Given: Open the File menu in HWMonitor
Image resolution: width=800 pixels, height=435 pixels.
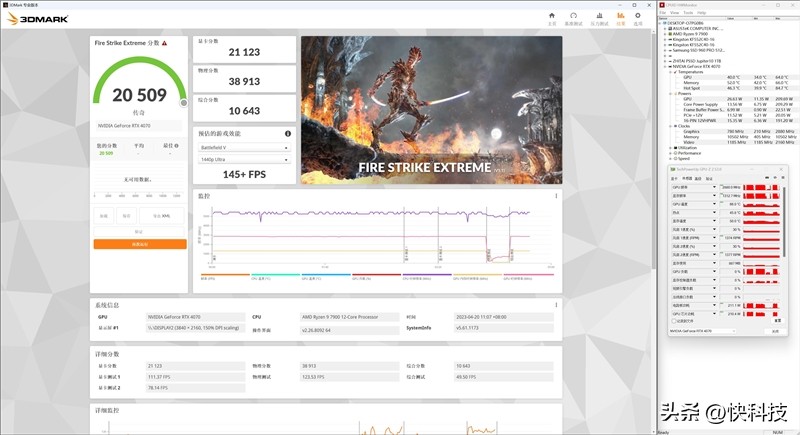Looking at the screenshot, I should coord(662,13).
